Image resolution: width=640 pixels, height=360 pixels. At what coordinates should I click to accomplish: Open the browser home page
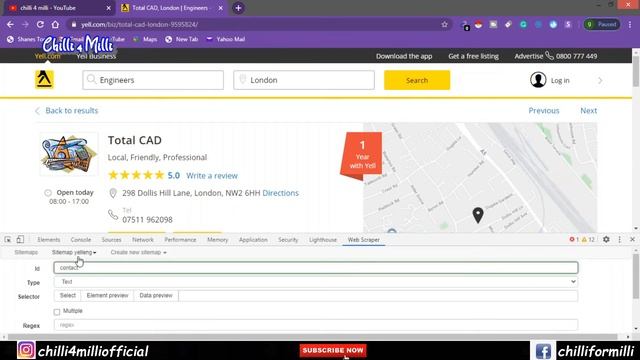pos(55,24)
